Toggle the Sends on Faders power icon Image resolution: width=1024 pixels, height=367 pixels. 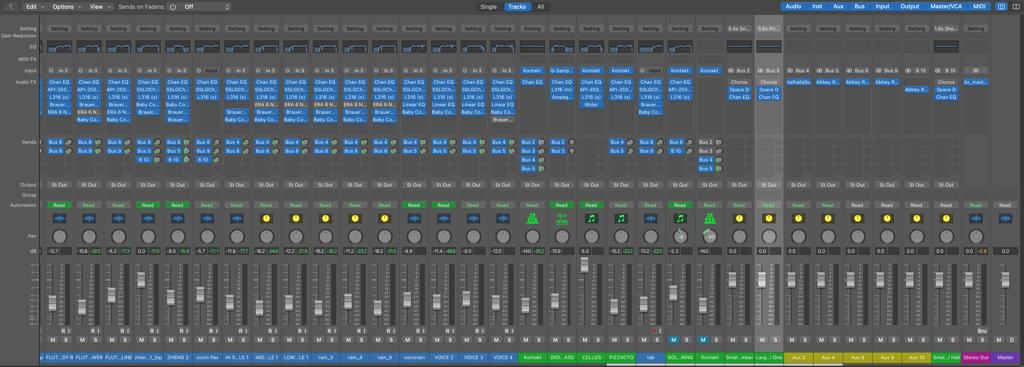[172, 7]
